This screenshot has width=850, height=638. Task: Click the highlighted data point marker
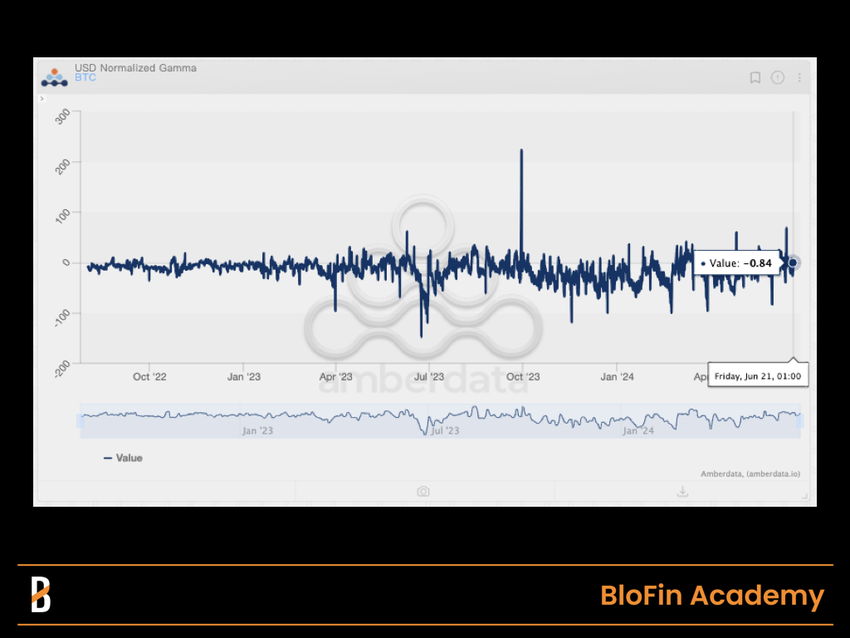coord(793,262)
